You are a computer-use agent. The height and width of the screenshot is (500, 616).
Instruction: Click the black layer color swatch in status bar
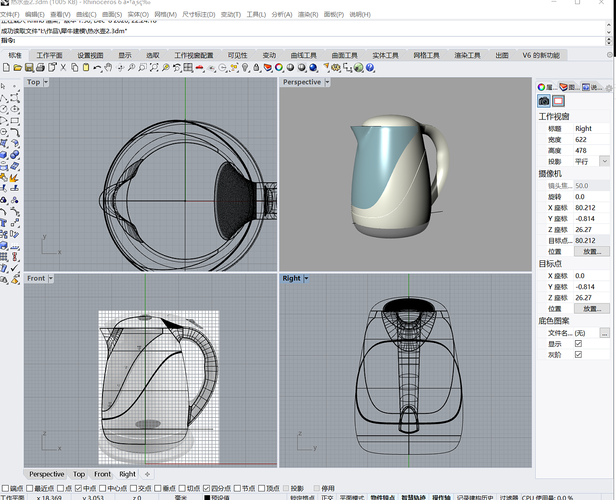[208, 497]
